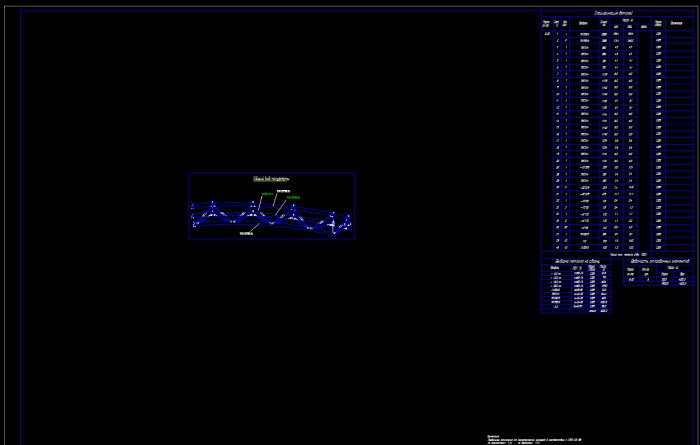700x445 pixels.
Task: Select the white callout label between green labels
Action: [283, 191]
